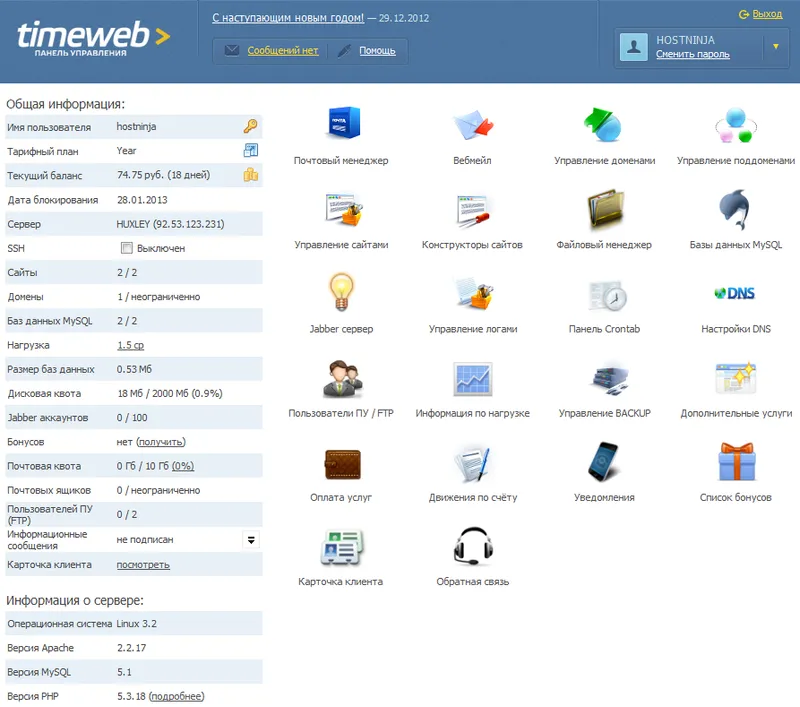
Task: Expand the HOSTNINJA account menu arrow
Action: (776, 46)
